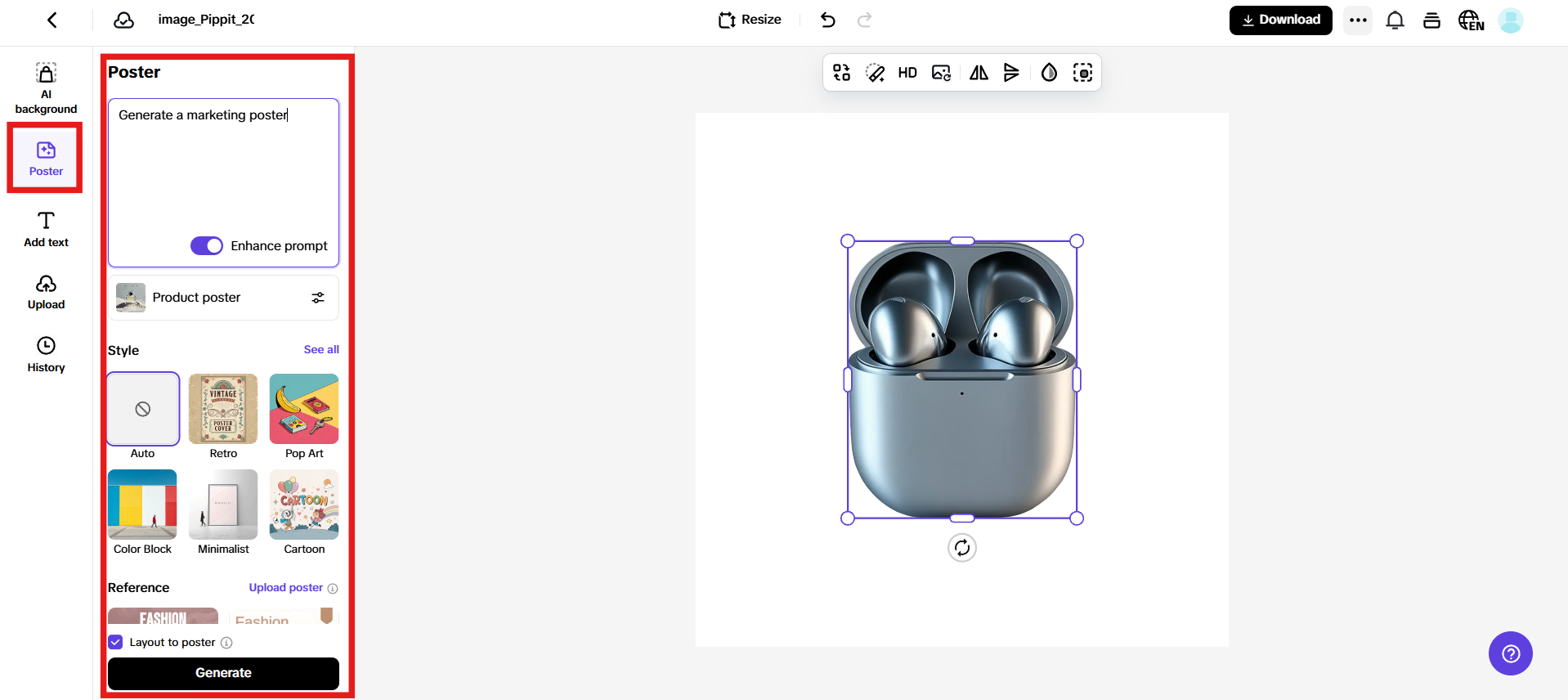The image size is (1568, 700).
Task: Select the Add text tool
Action: (46, 229)
